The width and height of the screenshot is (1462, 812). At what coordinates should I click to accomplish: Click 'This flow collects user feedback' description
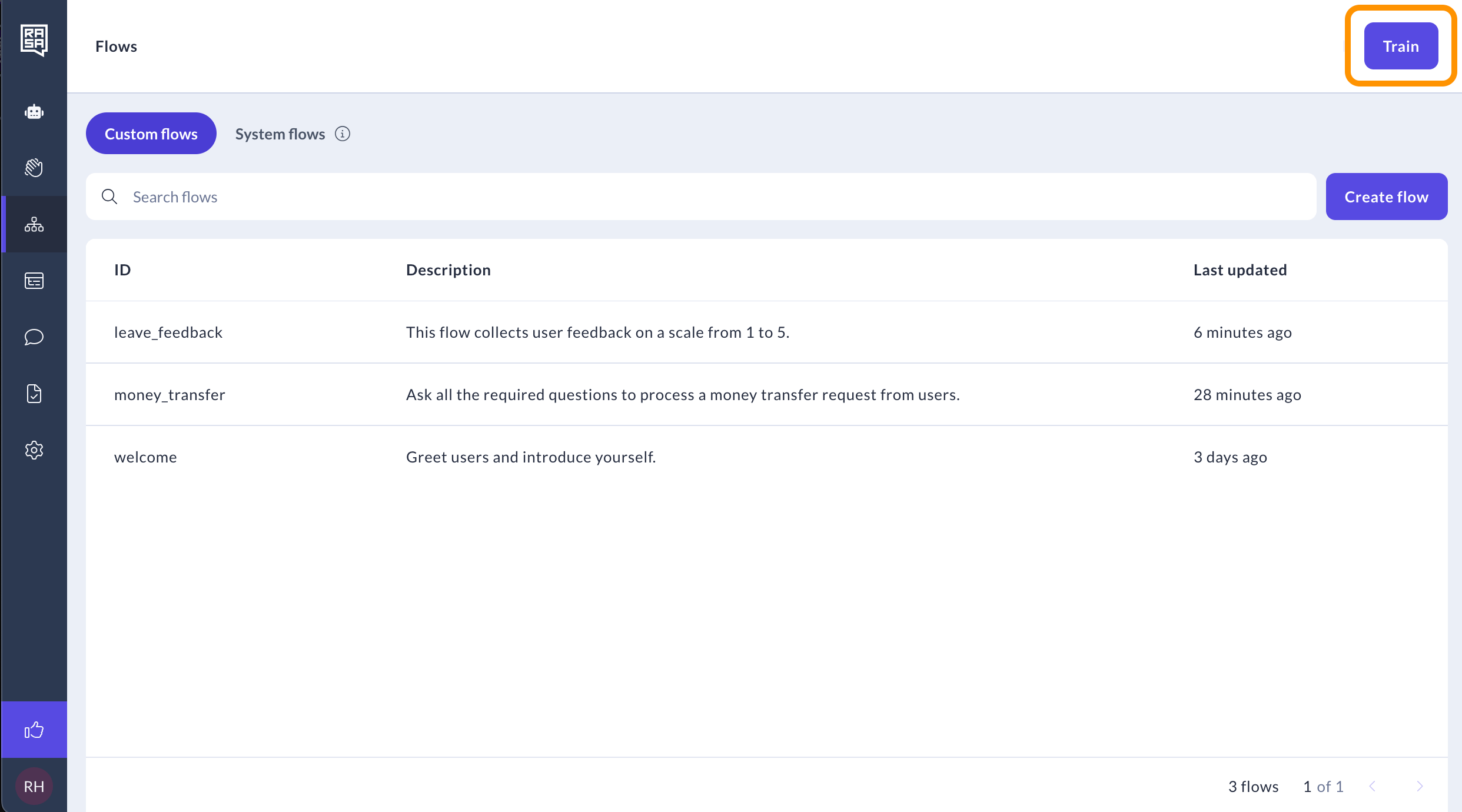click(597, 332)
